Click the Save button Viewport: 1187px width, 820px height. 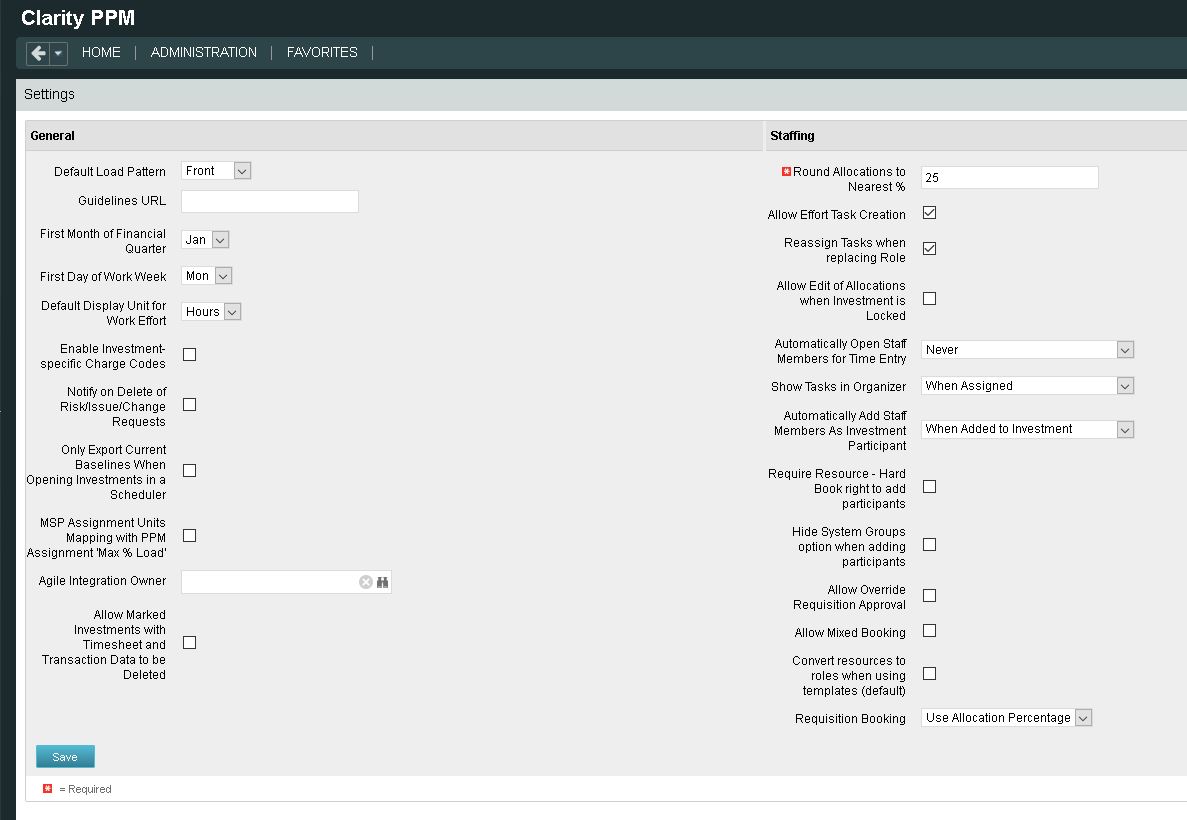click(65, 756)
